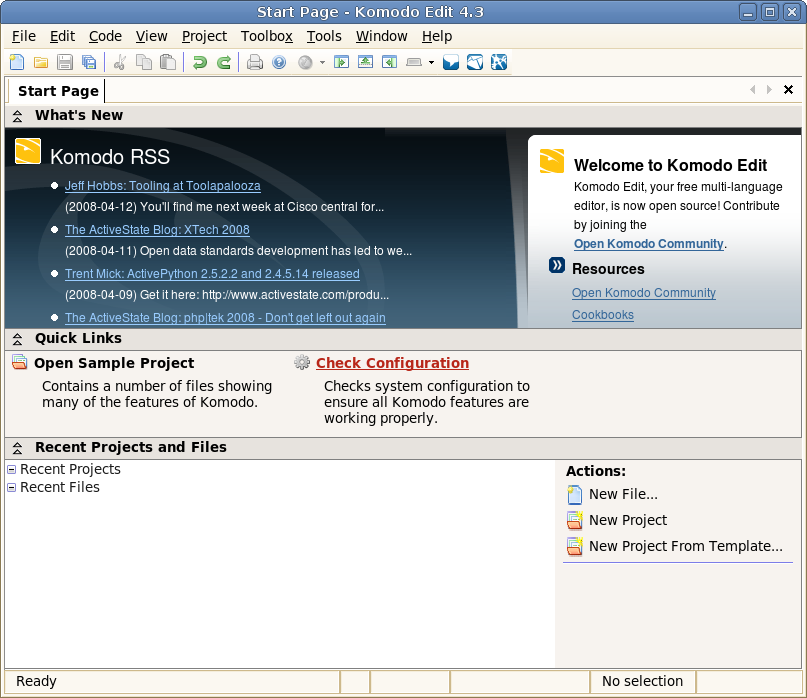The image size is (807, 698).
Task: Click Open Komodo Community under Resources
Action: (x=644, y=292)
